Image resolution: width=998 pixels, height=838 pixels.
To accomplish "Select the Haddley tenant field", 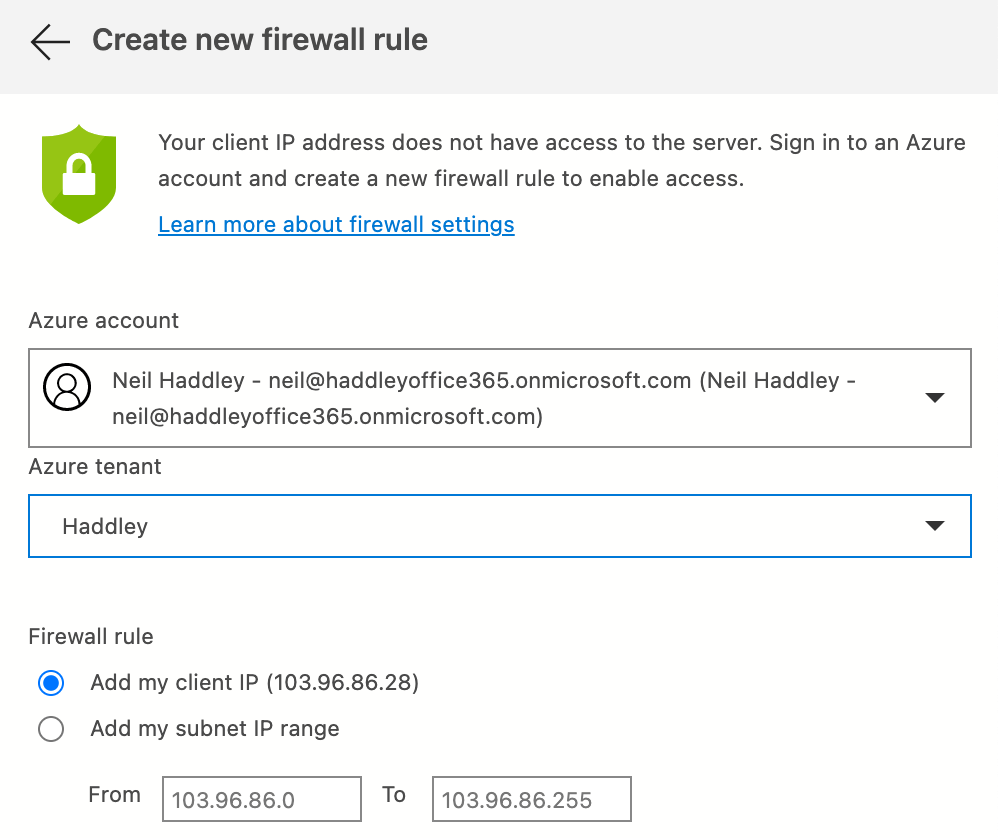I will point(480,526).
